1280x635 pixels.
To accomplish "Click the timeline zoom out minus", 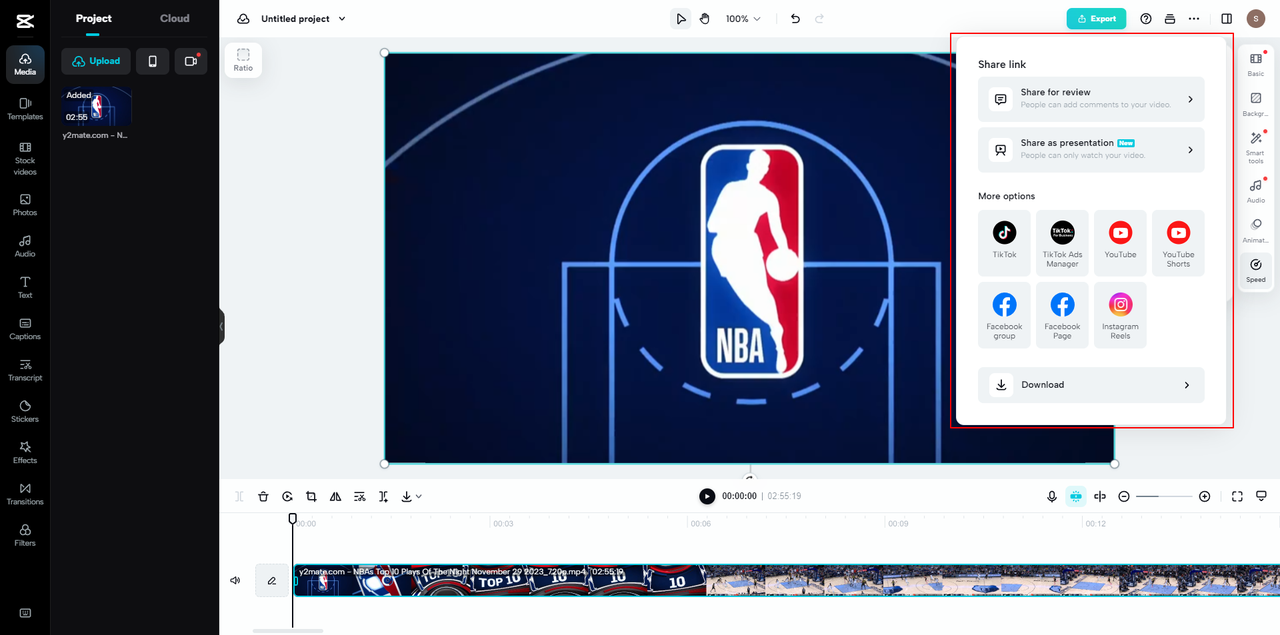I will [1124, 496].
